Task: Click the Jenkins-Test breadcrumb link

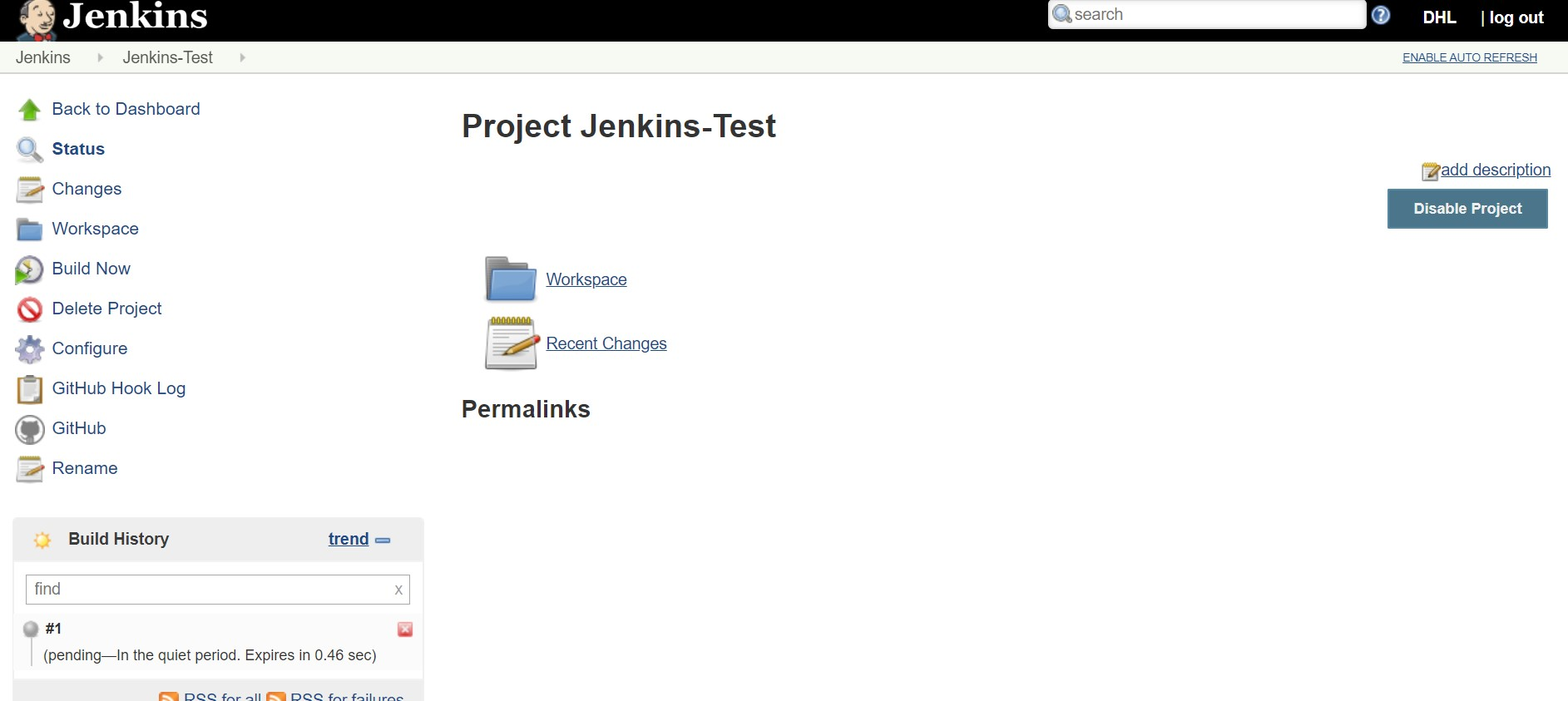Action: (167, 57)
